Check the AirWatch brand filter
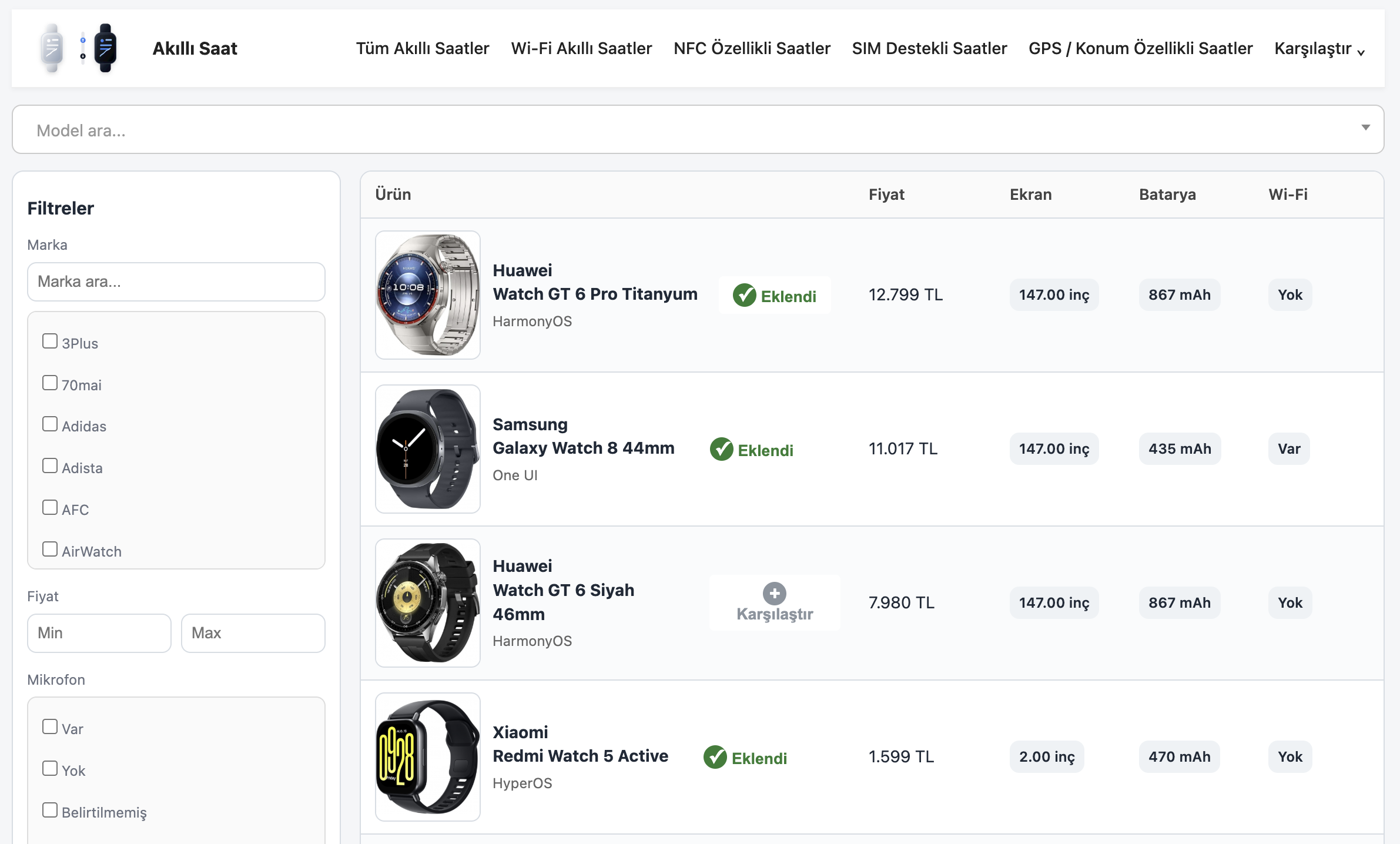Screen dimensions: 1400x844 49,548
